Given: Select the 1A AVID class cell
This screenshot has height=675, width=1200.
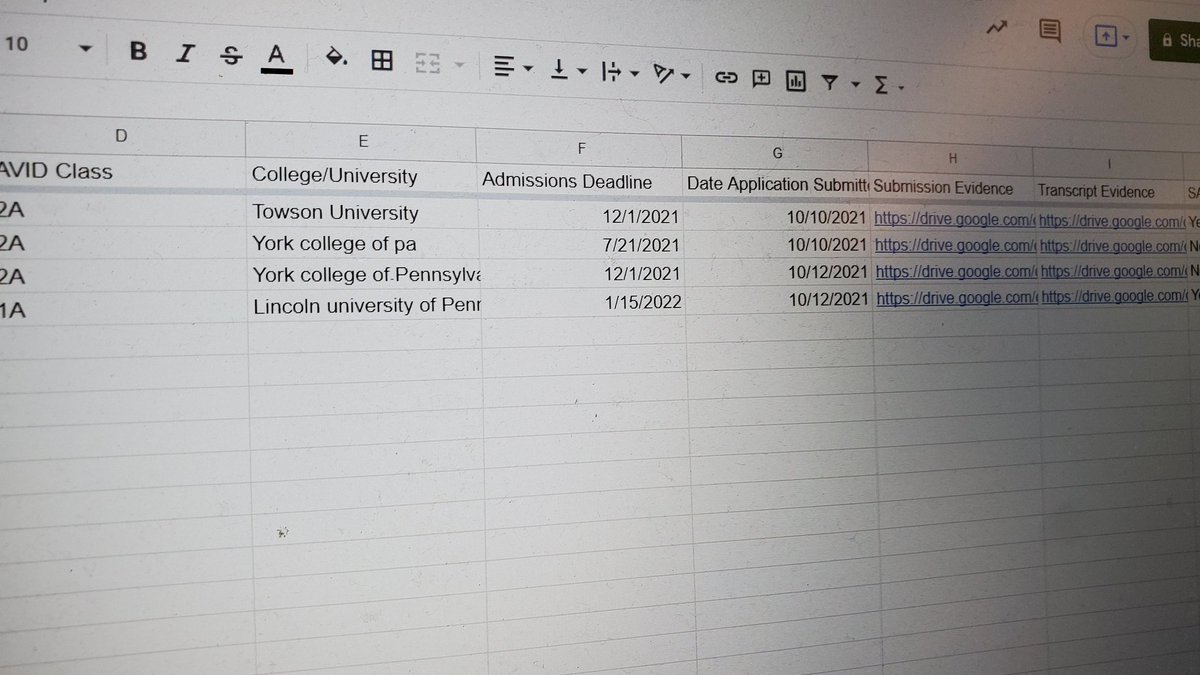Looking at the screenshot, I should coord(125,311).
